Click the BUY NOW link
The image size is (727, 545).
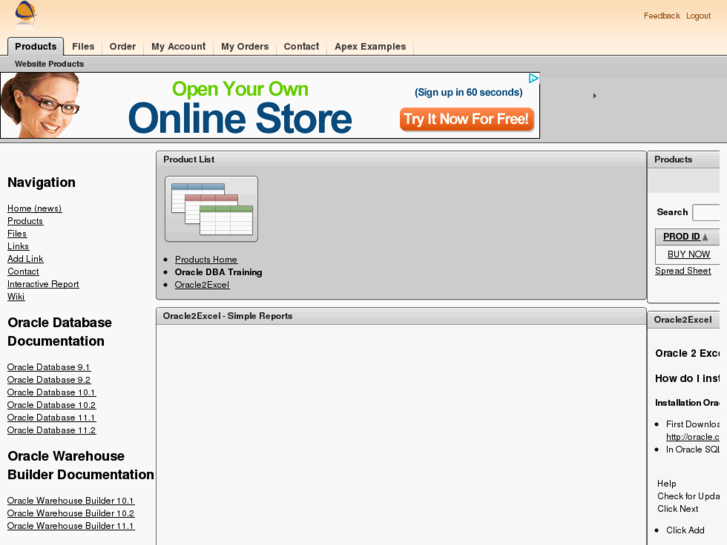[689, 254]
